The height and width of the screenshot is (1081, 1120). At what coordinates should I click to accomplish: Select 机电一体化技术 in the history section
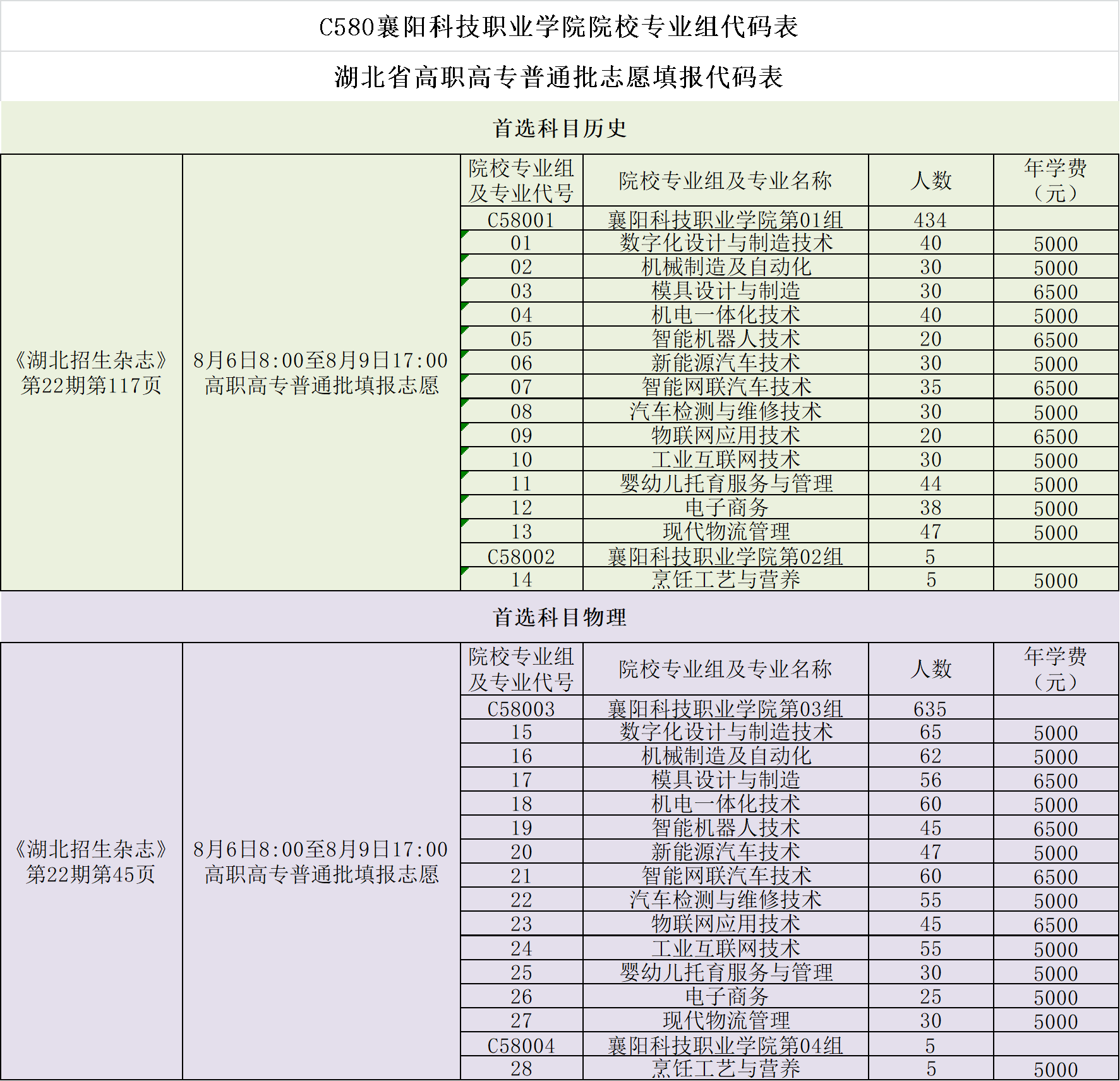[726, 315]
